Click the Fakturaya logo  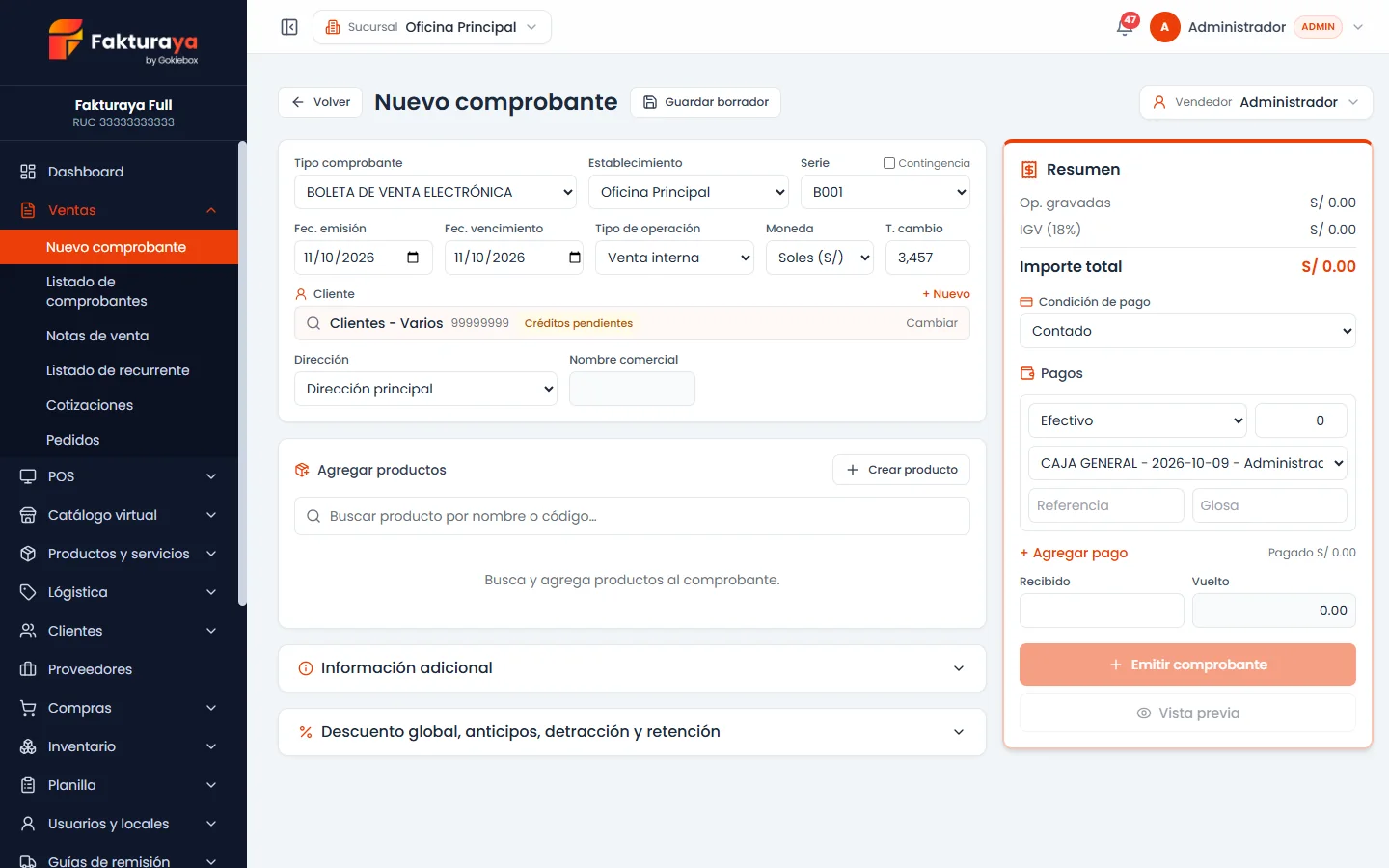click(123, 41)
